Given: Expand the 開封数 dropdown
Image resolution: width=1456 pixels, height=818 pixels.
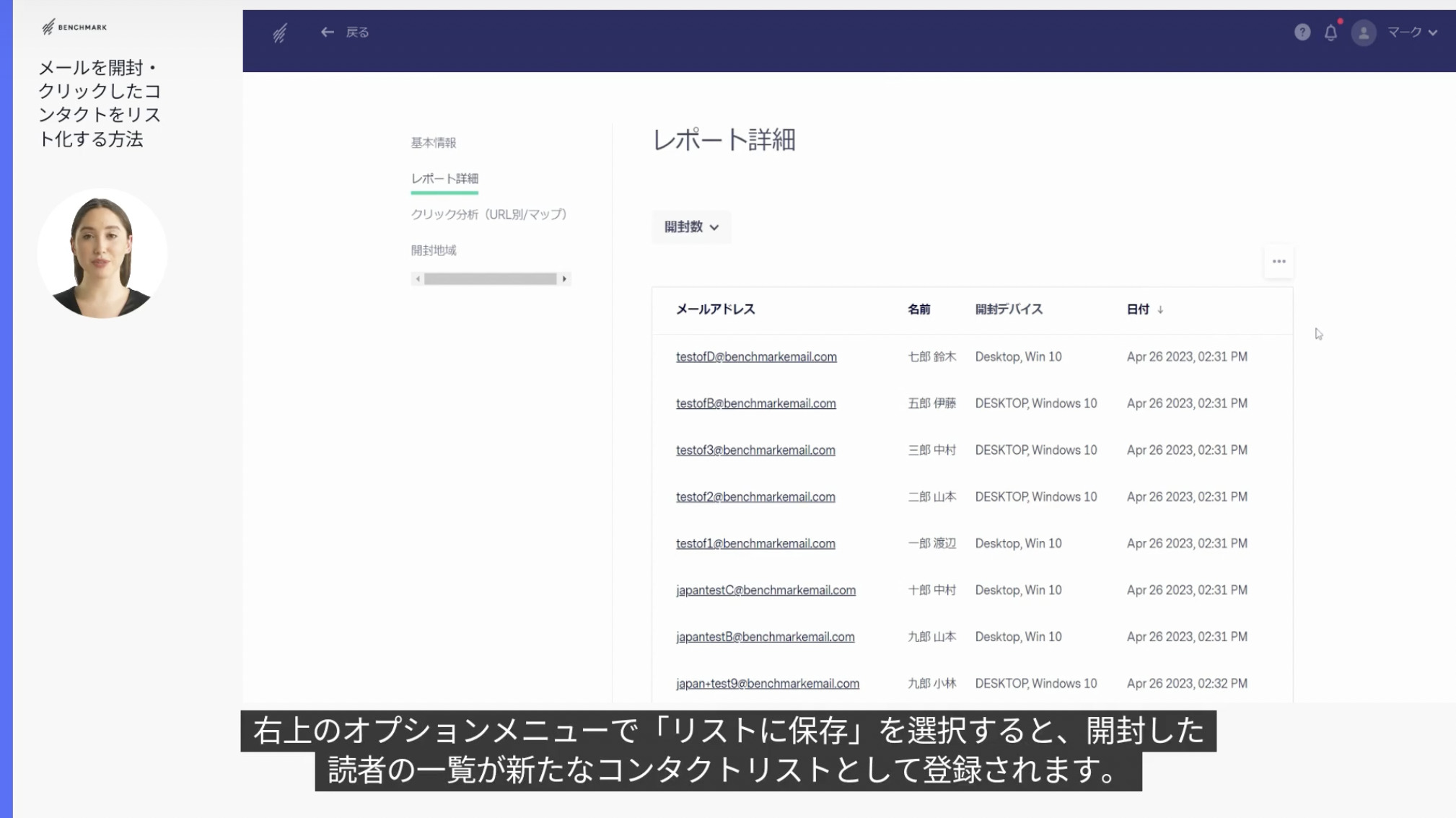Looking at the screenshot, I should (691, 227).
